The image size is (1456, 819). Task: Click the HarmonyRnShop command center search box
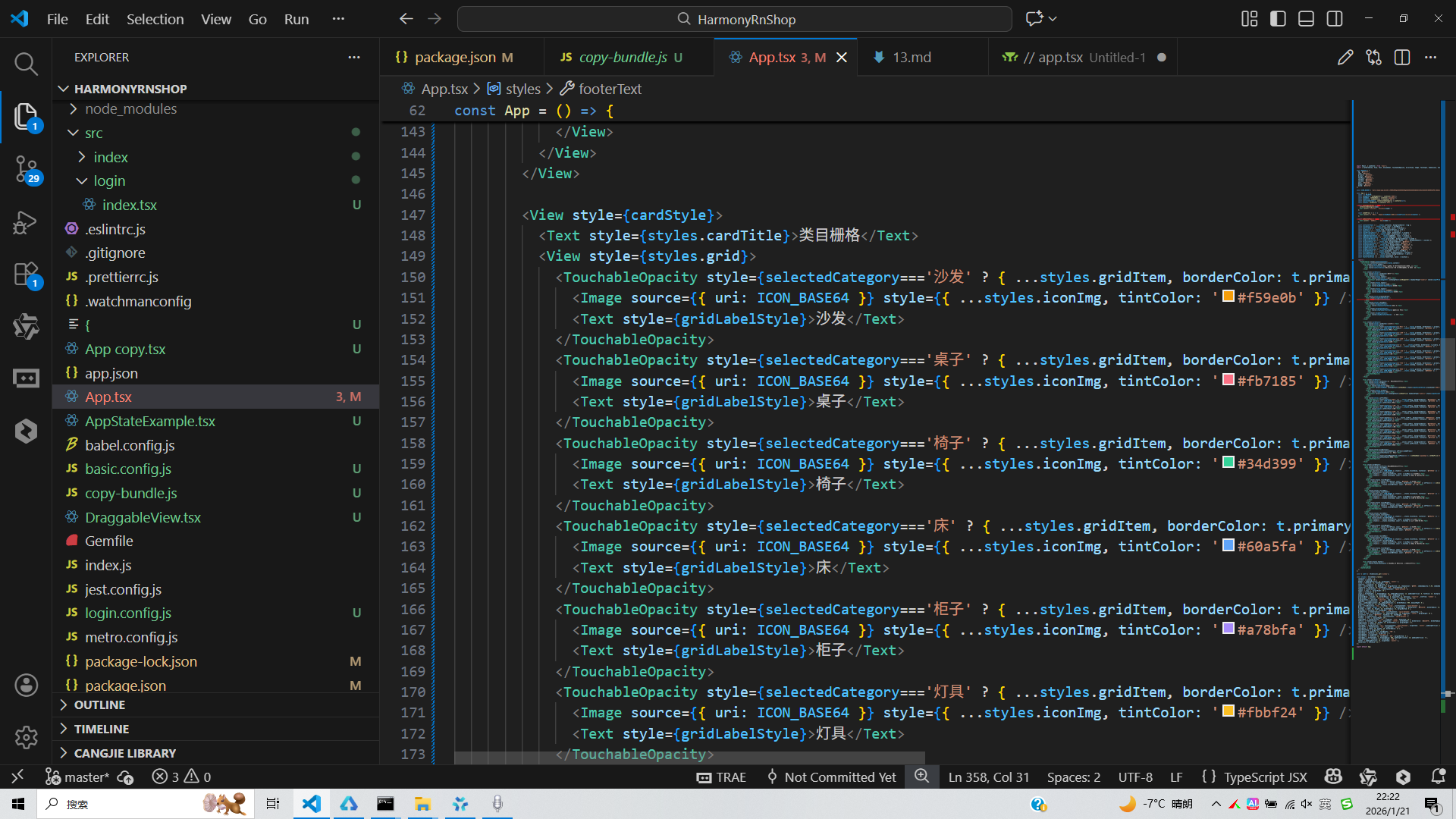(x=734, y=19)
